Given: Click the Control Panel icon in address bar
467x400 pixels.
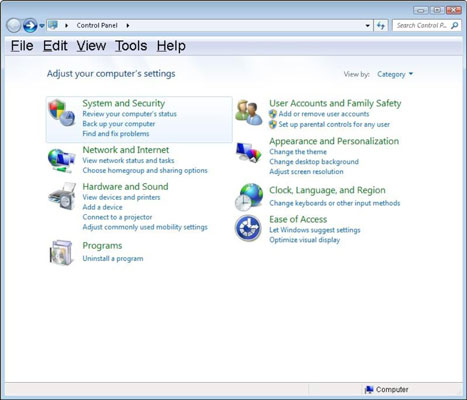Looking at the screenshot, I should click(x=53, y=25).
